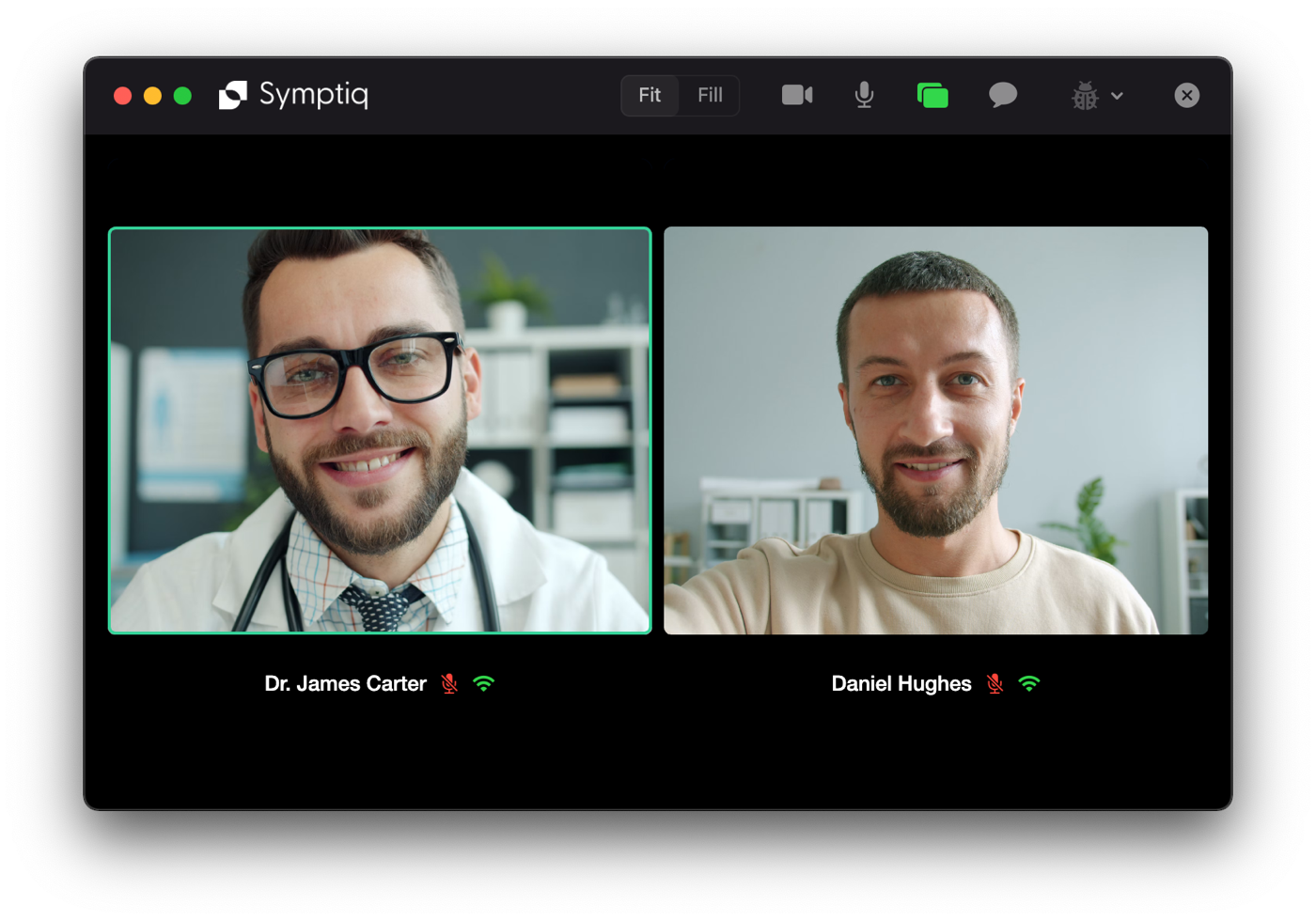Open the chat speech bubble
Image resolution: width=1316 pixels, height=921 pixels.
tap(1003, 95)
